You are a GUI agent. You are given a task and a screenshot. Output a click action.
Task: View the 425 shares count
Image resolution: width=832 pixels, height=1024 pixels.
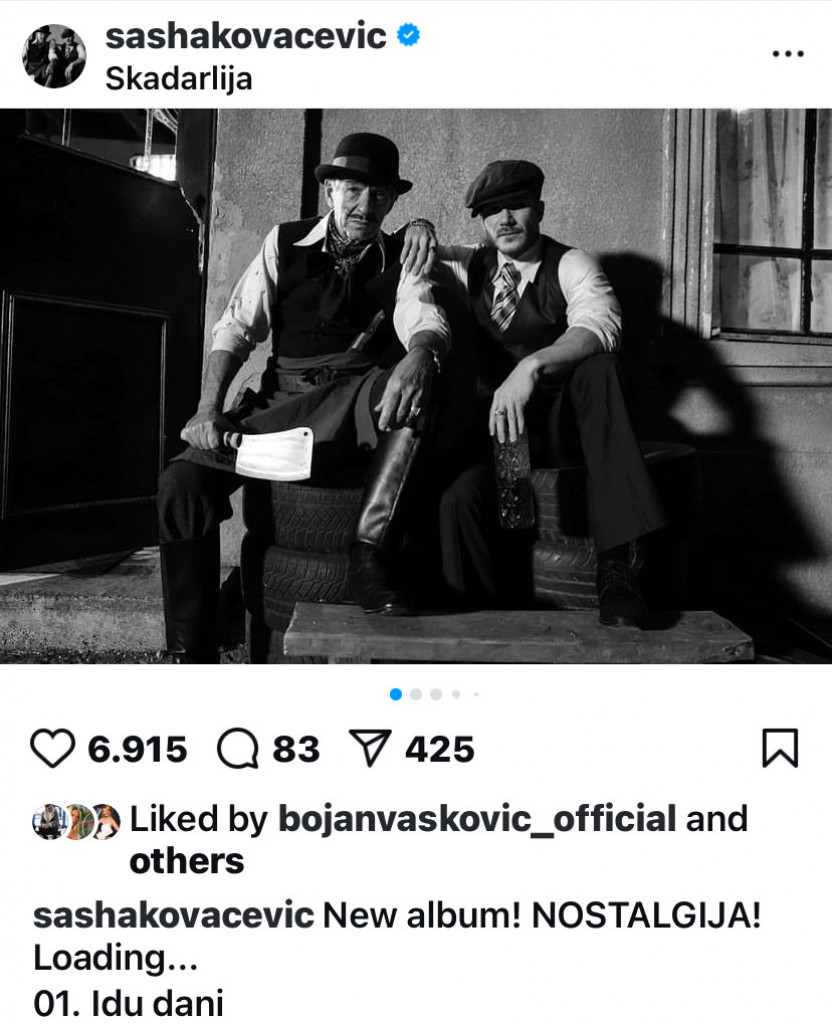tap(440, 749)
